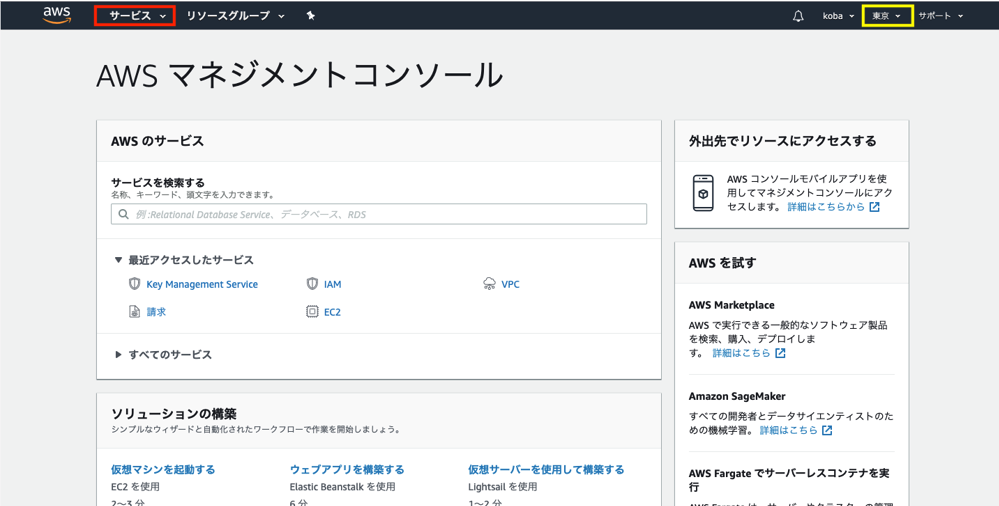Open the サポート dropdown menu
Image resolution: width=999 pixels, height=506 pixels.
pos(940,16)
